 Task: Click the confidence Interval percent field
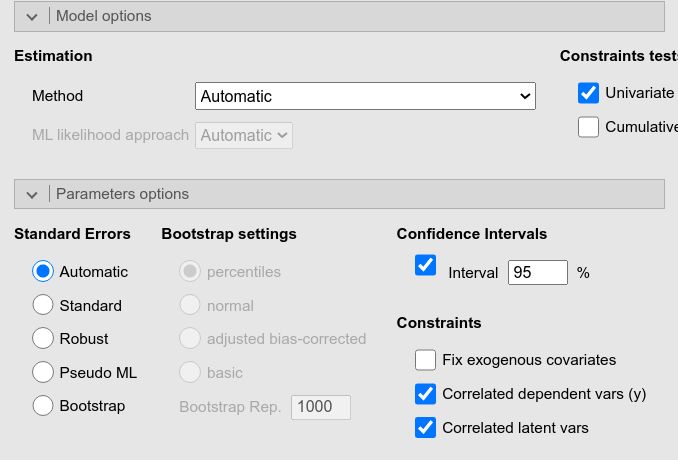(537, 272)
